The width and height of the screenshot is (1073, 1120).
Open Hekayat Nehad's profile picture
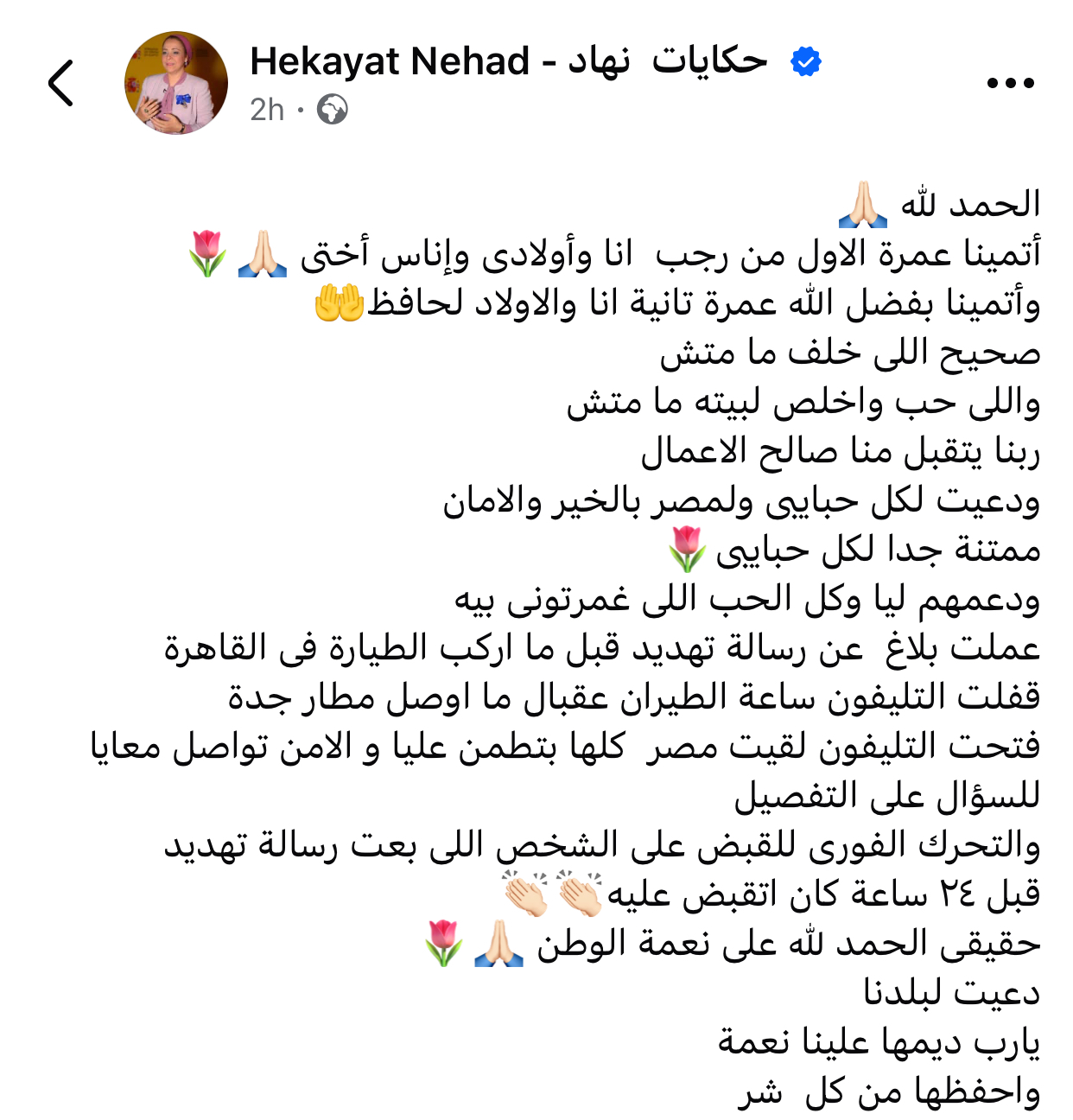tap(176, 83)
